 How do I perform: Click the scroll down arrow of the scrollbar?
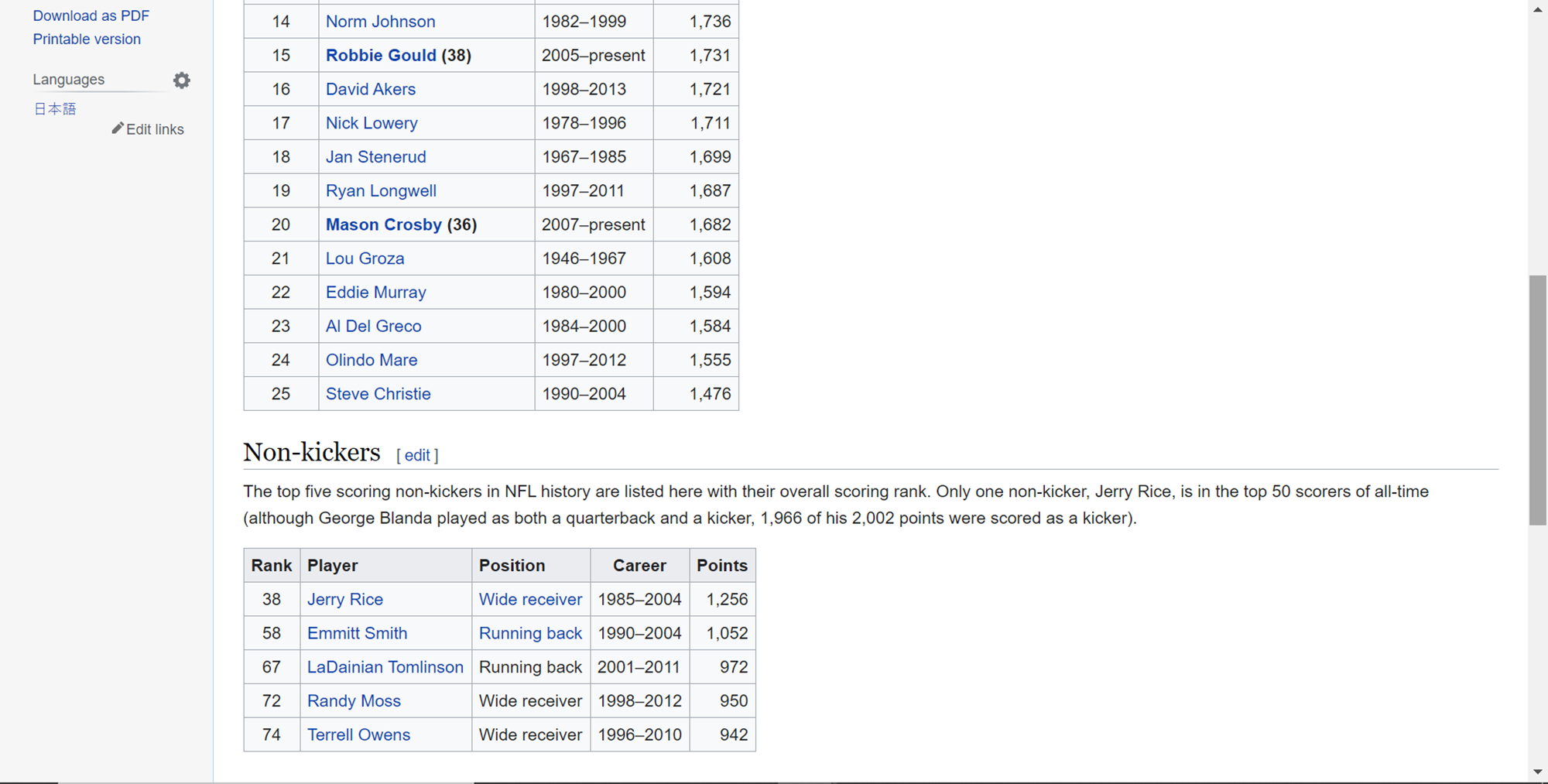pos(1537,772)
